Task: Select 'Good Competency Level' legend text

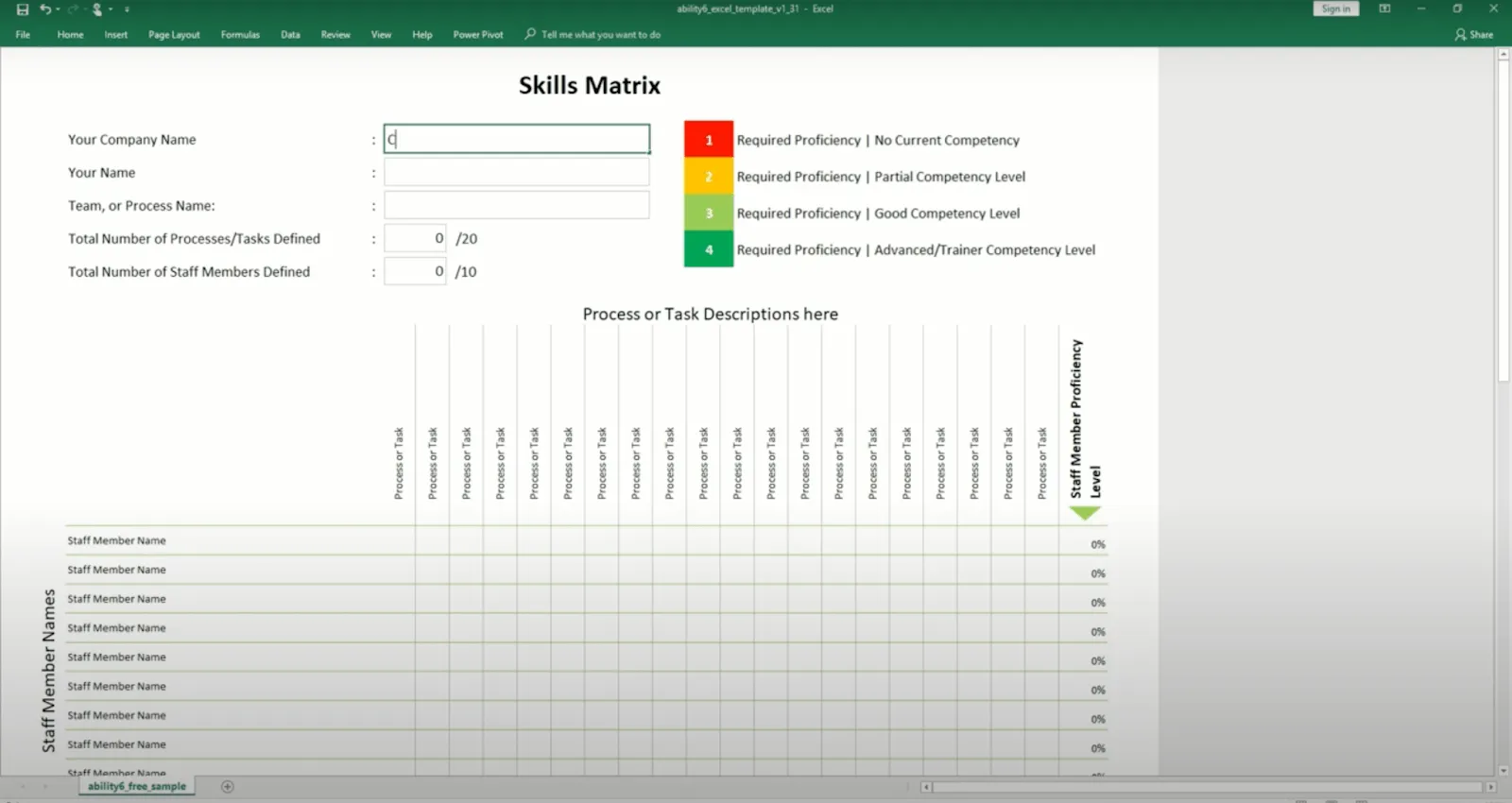Action: pos(947,214)
